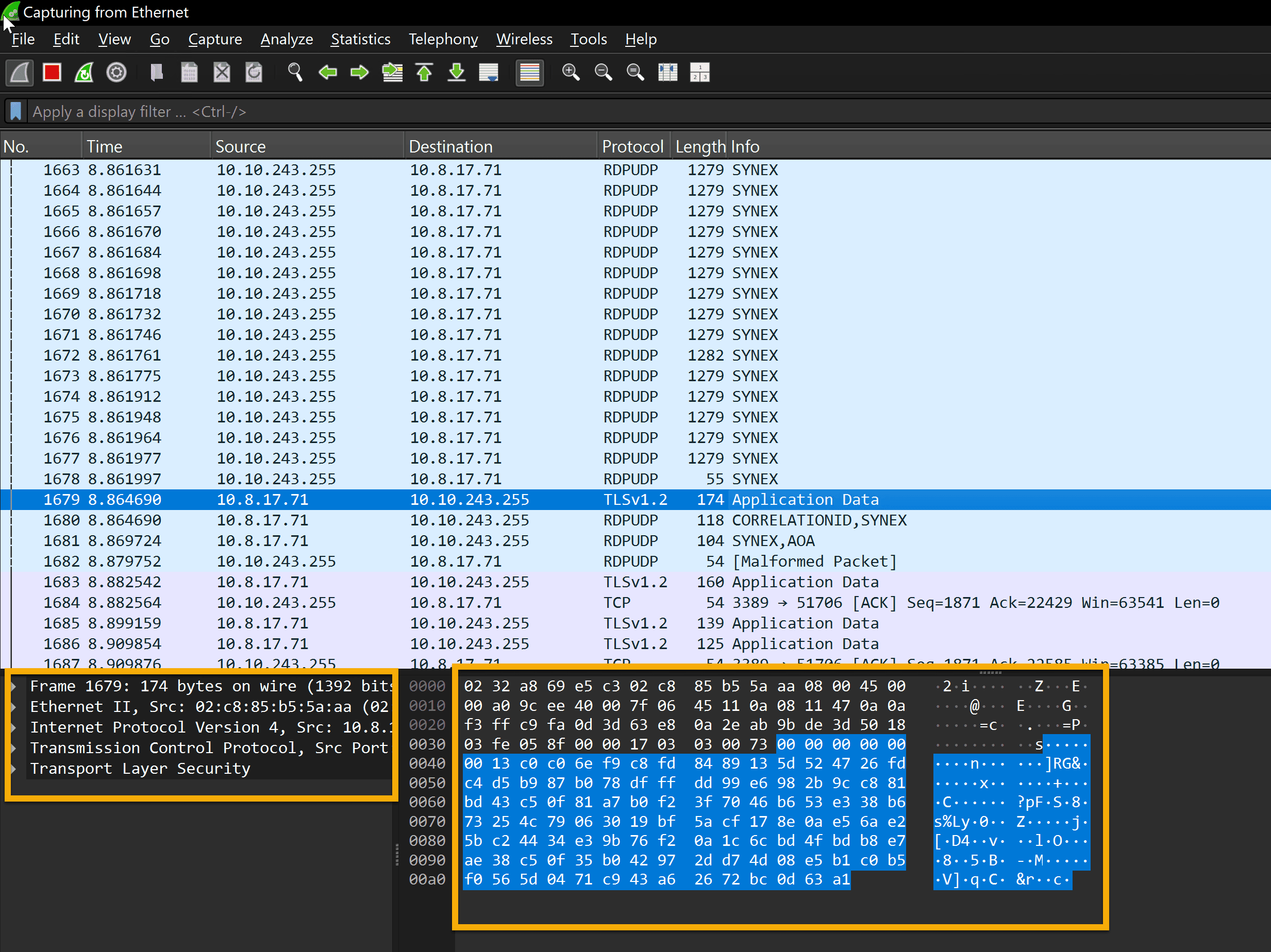Go back in packet history
Viewport: 1271px width, 952px height.
(327, 73)
